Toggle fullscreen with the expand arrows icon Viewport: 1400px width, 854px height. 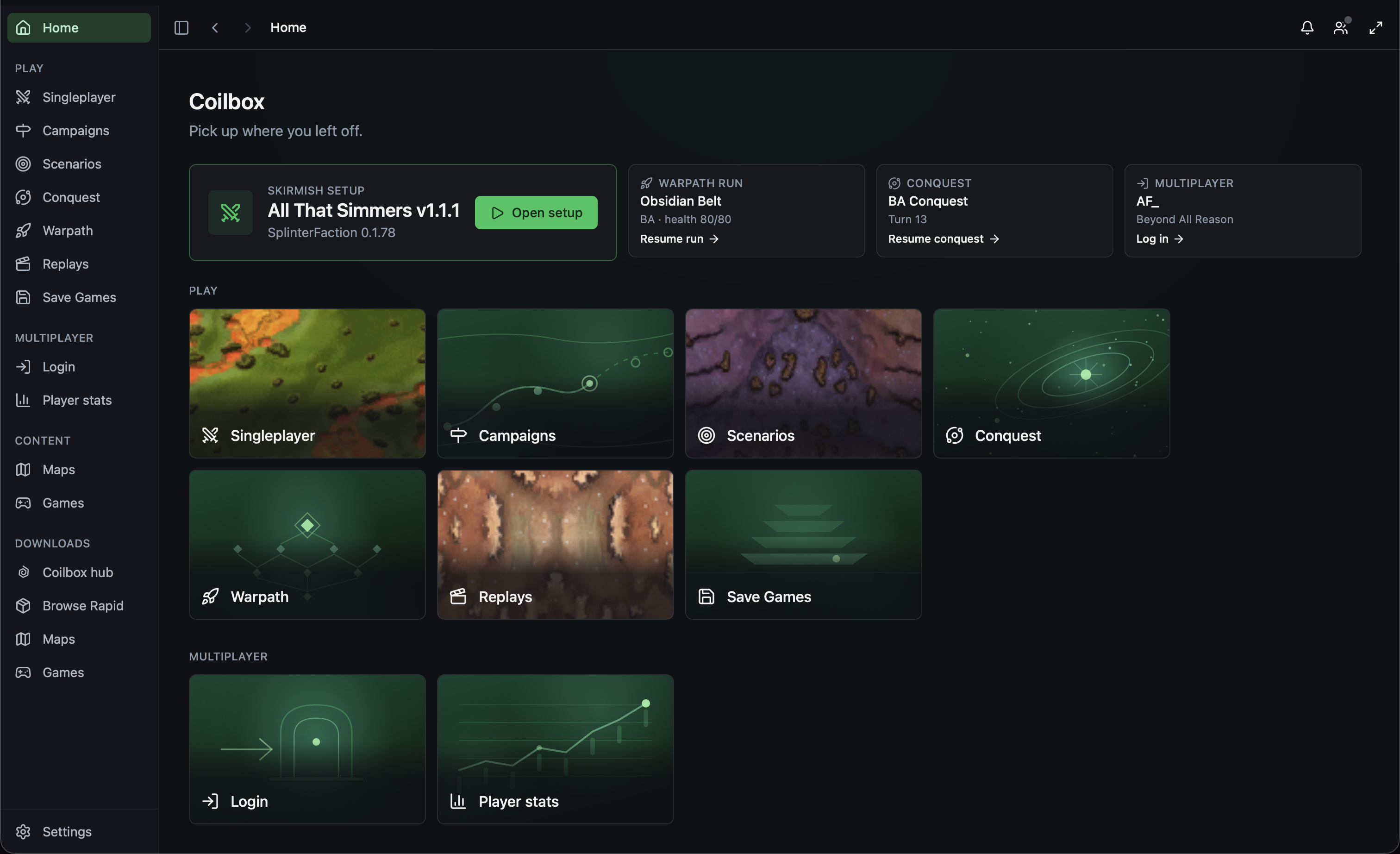point(1375,27)
